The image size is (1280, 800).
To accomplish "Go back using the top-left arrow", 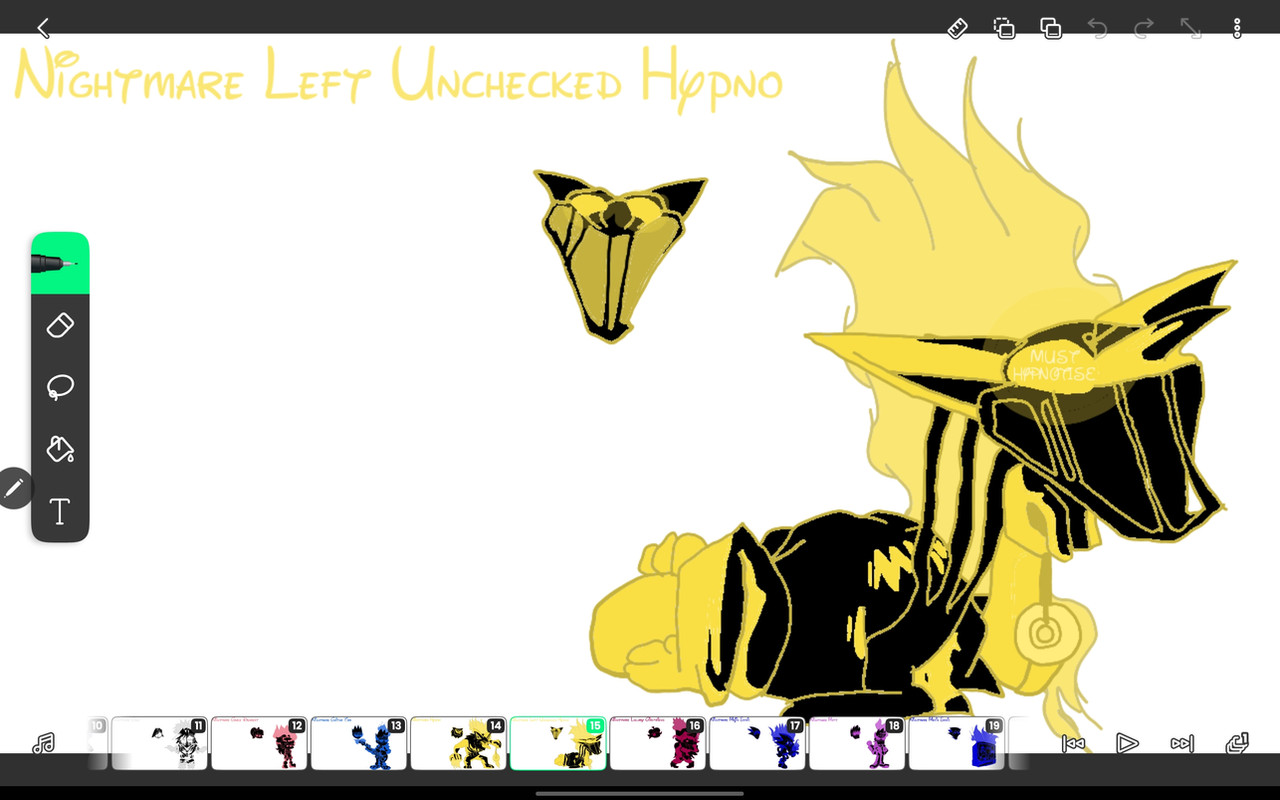I will click(43, 28).
